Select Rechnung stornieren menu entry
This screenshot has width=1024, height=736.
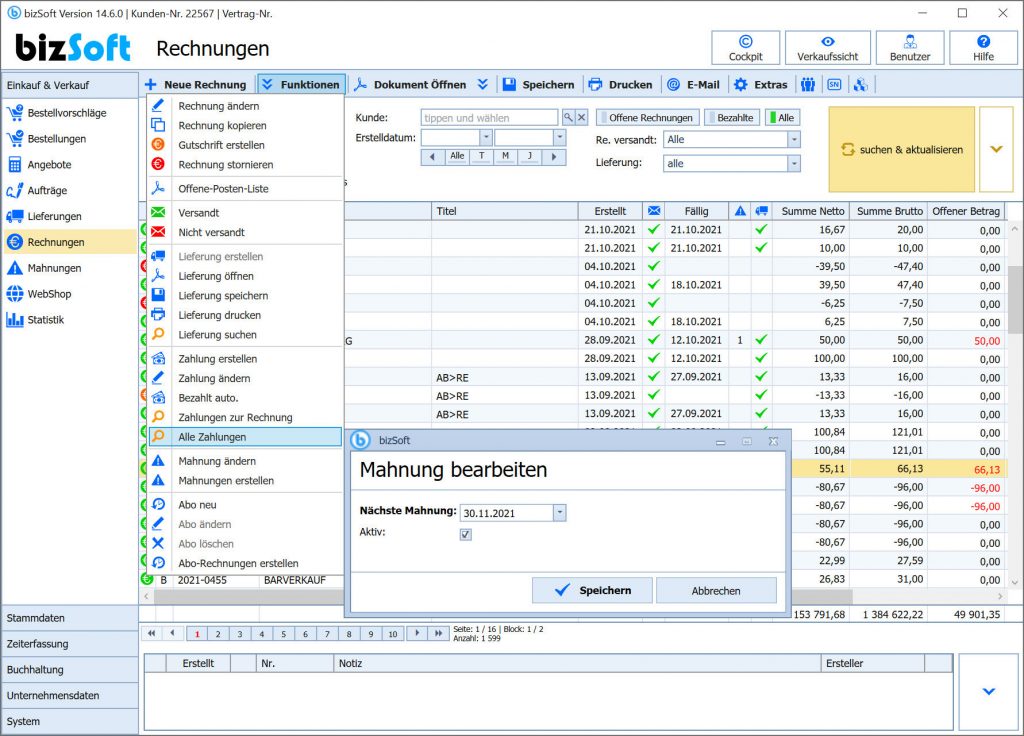[x=226, y=165]
